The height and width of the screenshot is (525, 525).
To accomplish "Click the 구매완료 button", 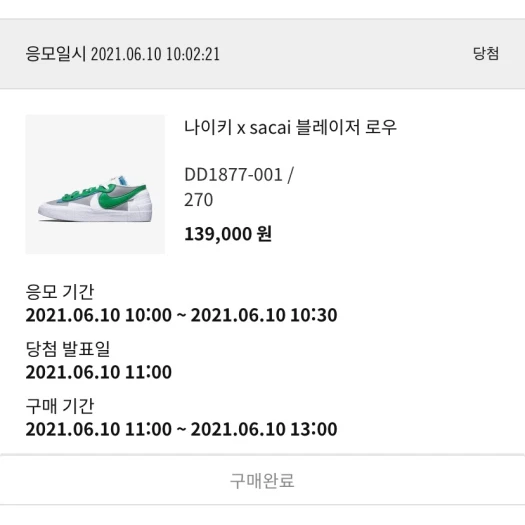I will pos(262,480).
